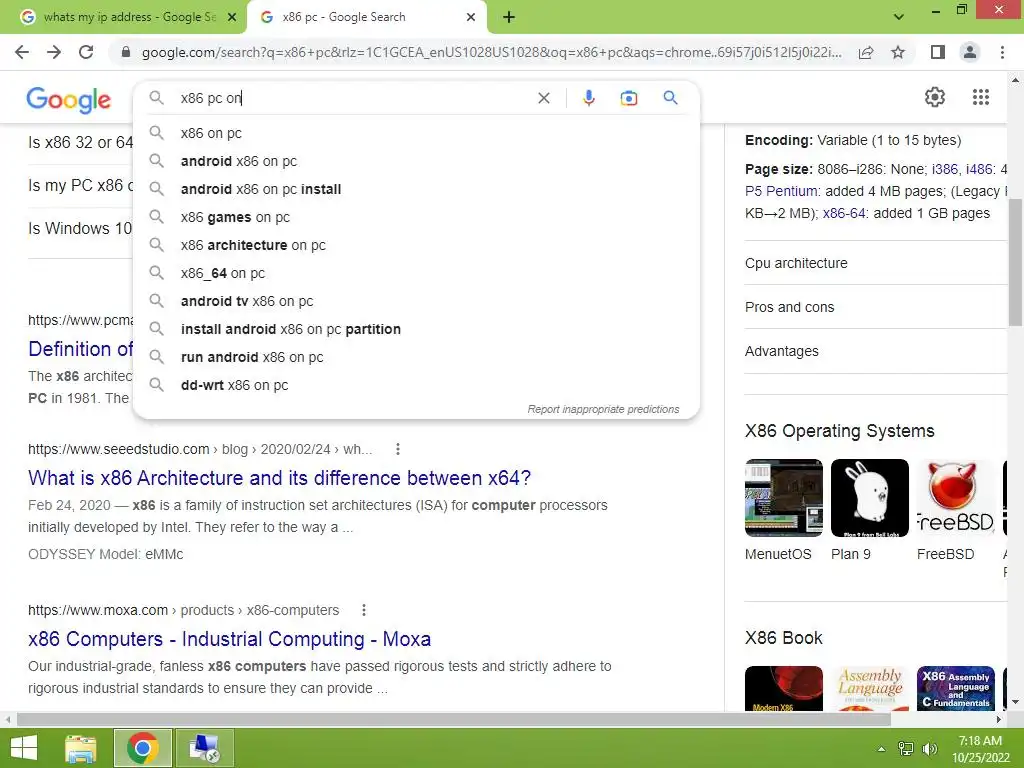This screenshot has height=768, width=1024.
Task: Open 'Assembly Language' book cover
Action: click(870, 688)
